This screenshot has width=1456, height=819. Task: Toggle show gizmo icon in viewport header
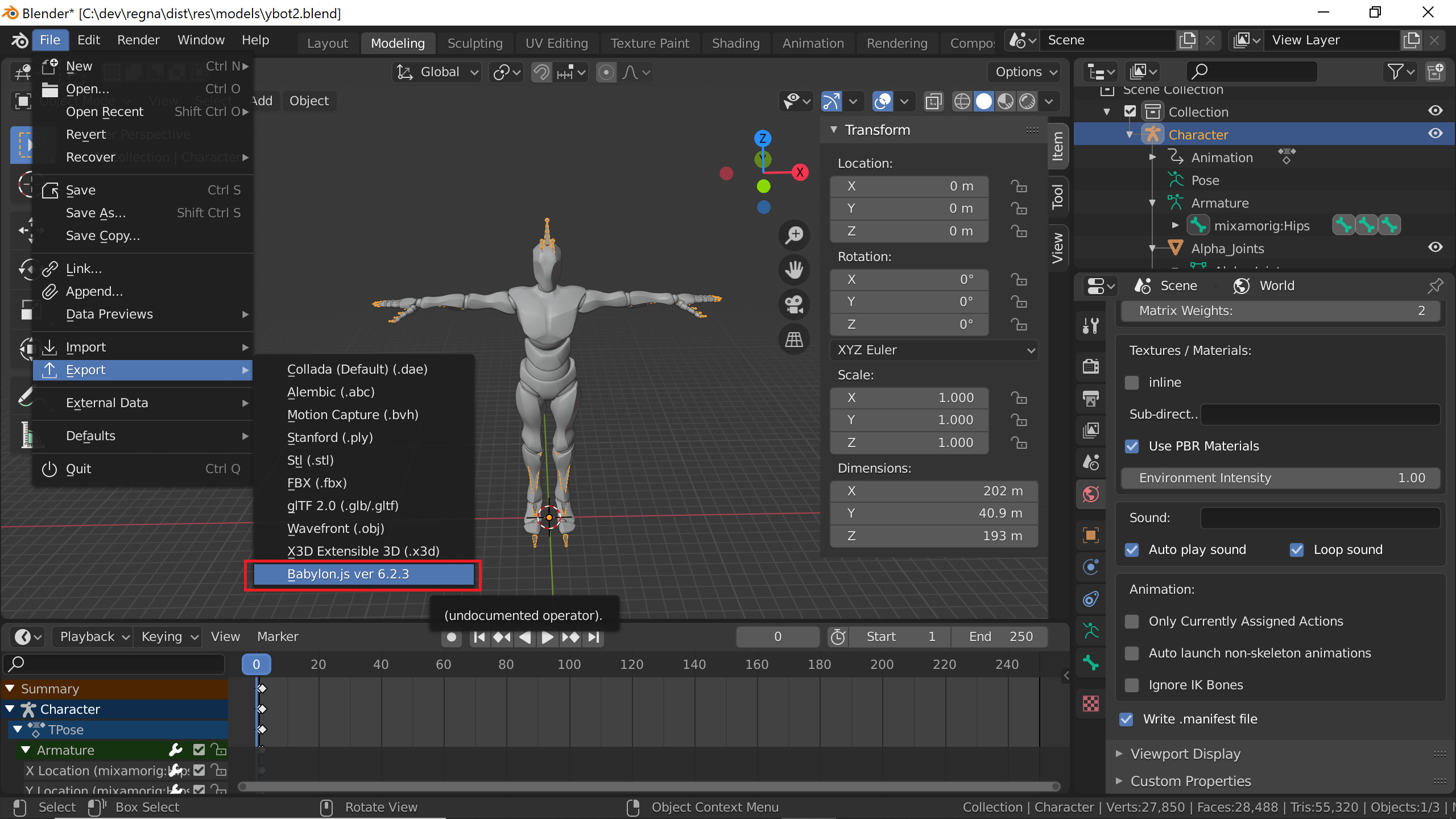click(831, 101)
